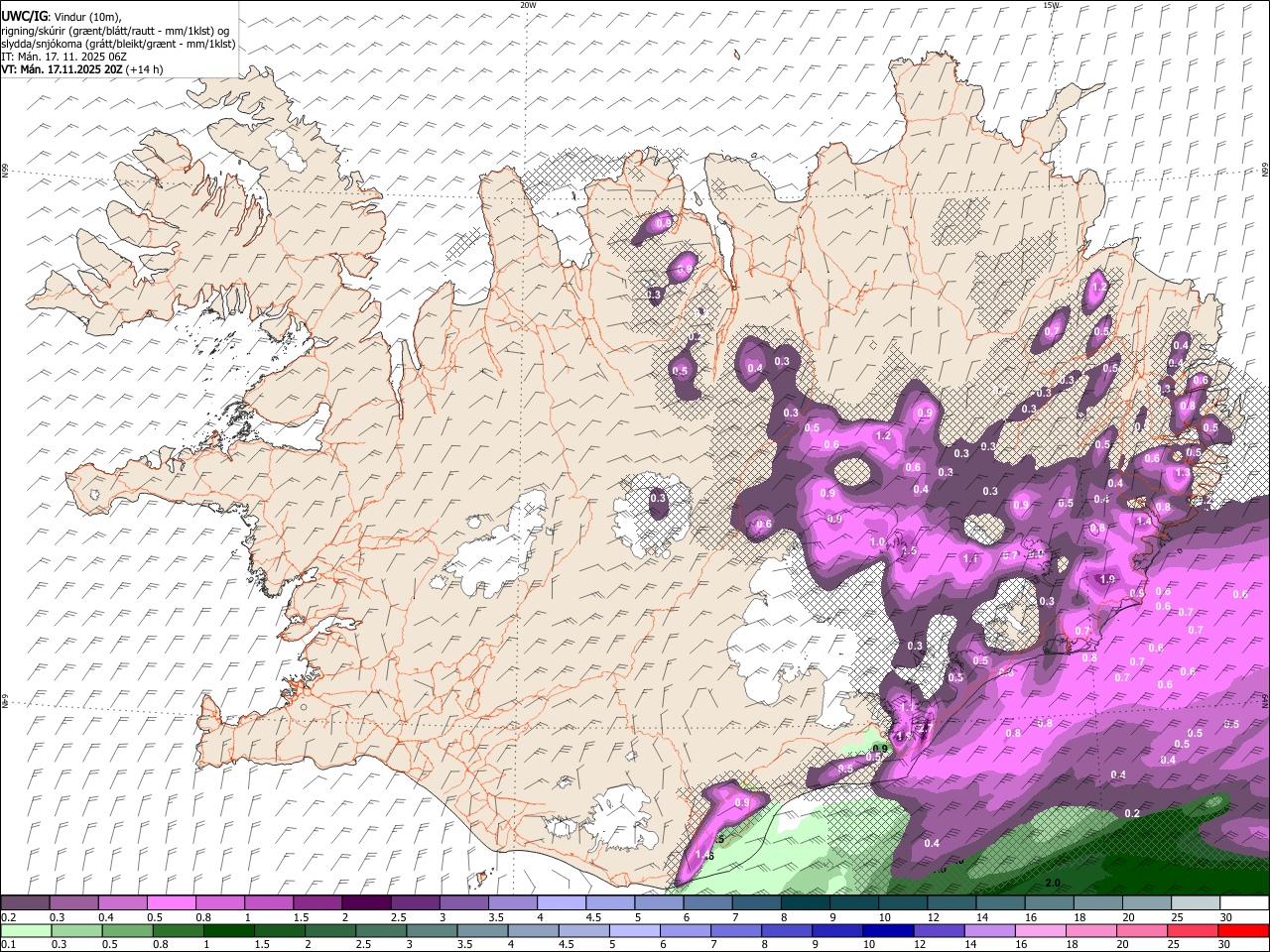Pick the pink 20 swatch in lower legend row
1270x952 pixels.
(1143, 930)
